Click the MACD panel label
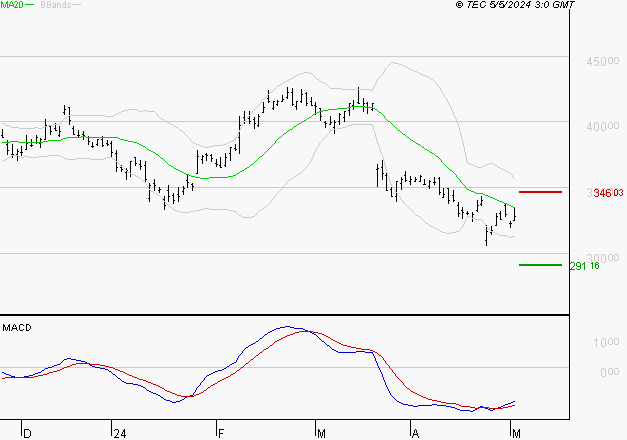 [x=17, y=328]
